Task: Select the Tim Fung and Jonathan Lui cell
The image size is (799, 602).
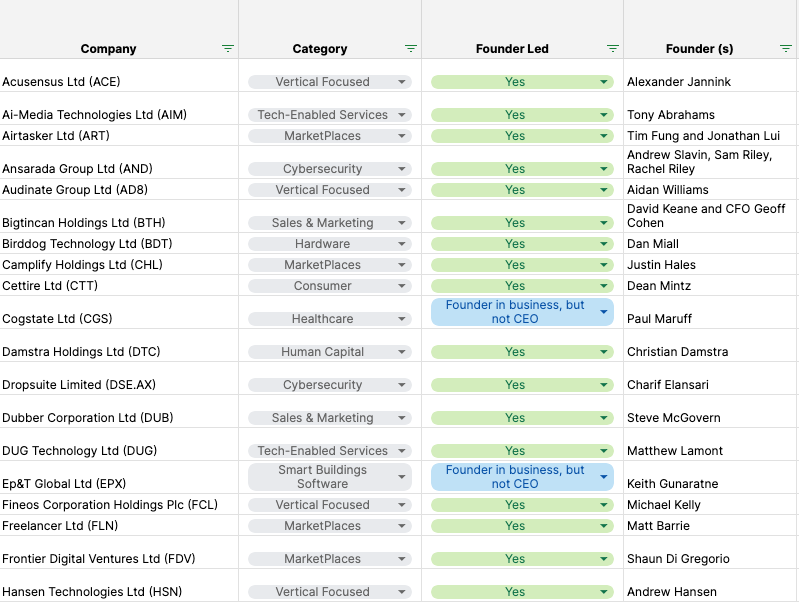Action: [x=711, y=136]
